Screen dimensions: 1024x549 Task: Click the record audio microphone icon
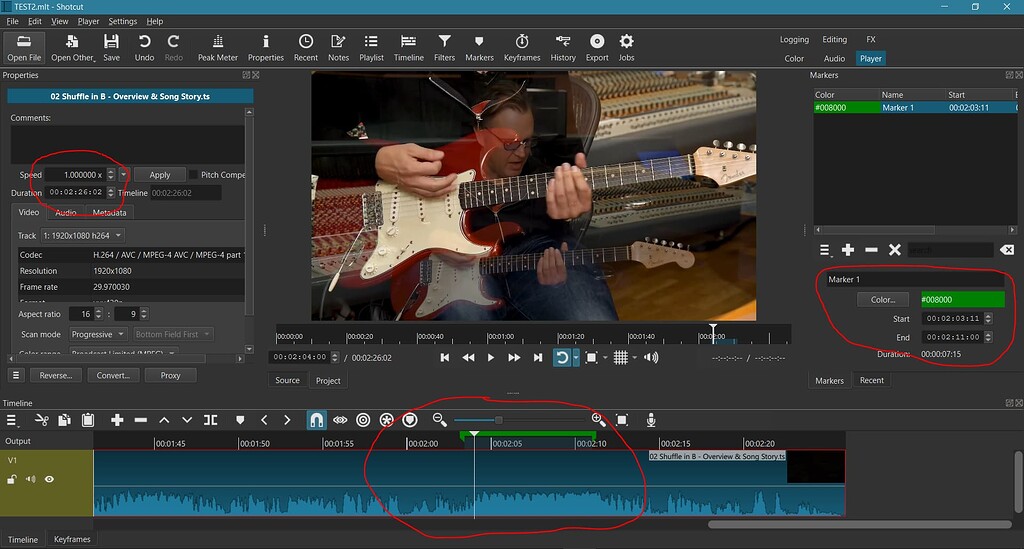(650, 420)
